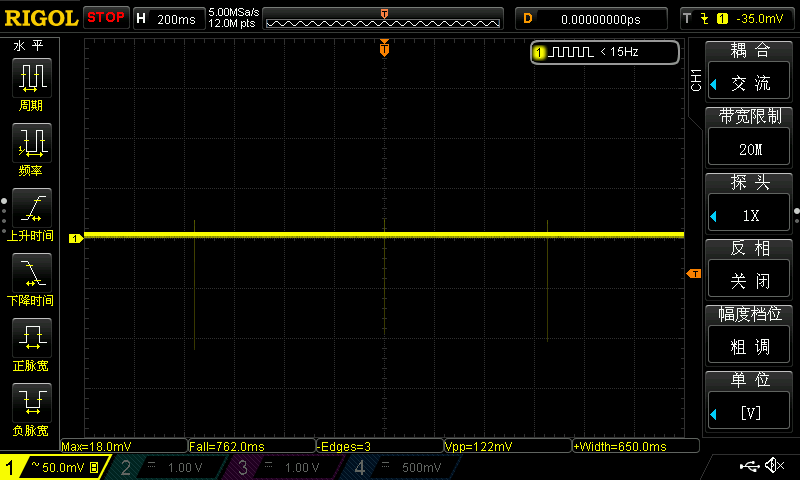Toggle Invert (反相) 关闭 setting

pos(748,280)
